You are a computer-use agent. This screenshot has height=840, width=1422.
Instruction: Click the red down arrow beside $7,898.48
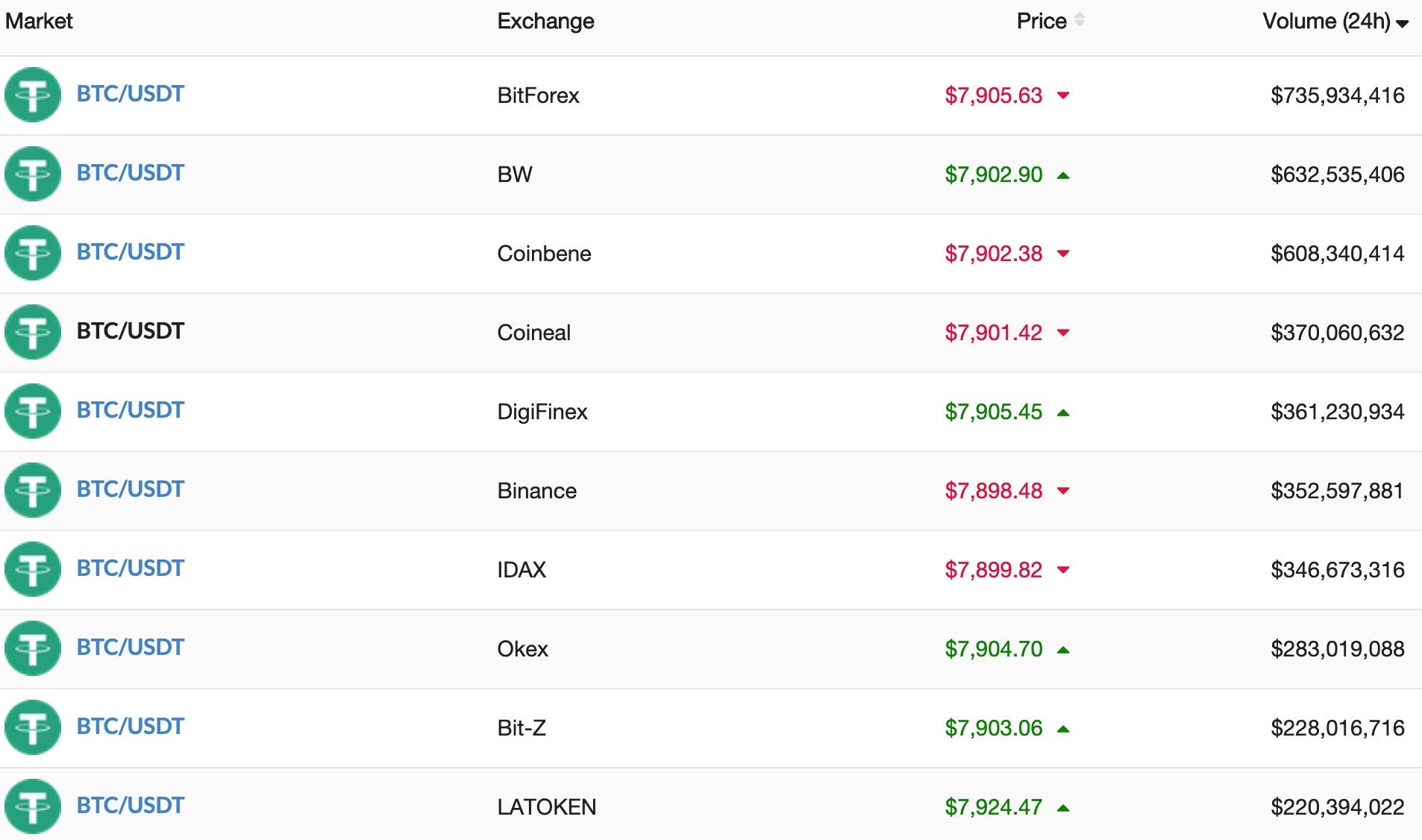pos(1063,491)
